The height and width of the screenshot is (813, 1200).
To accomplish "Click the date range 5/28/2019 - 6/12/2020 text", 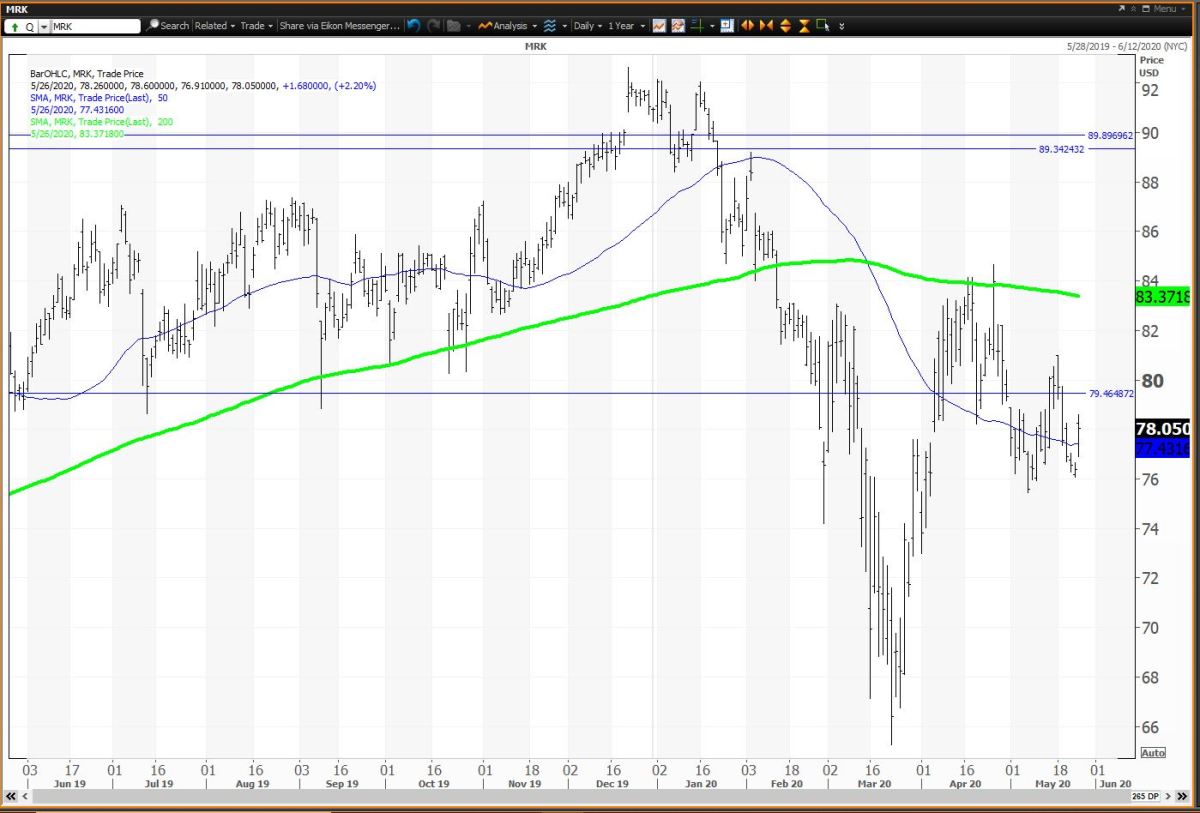I will click(x=1127, y=46).
